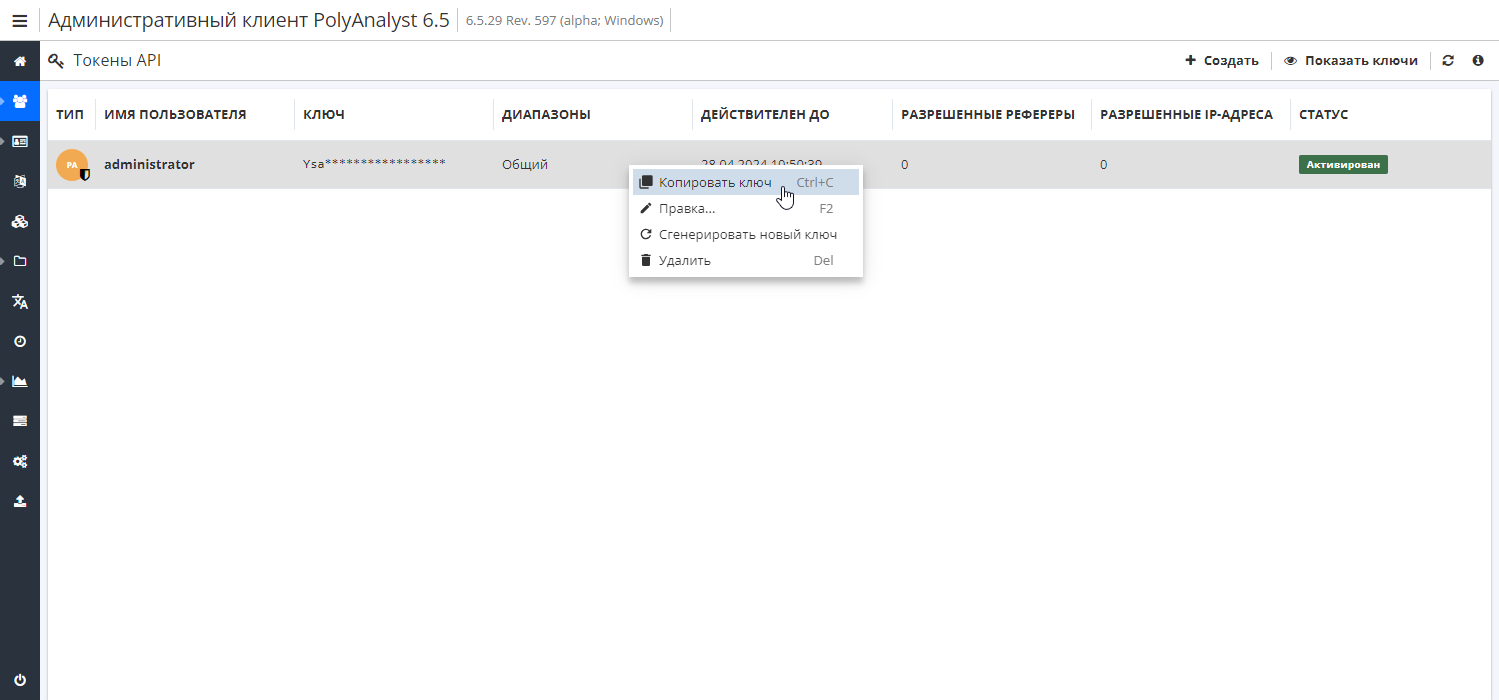
Task: Choose Правка... from context menu
Action: click(746, 208)
